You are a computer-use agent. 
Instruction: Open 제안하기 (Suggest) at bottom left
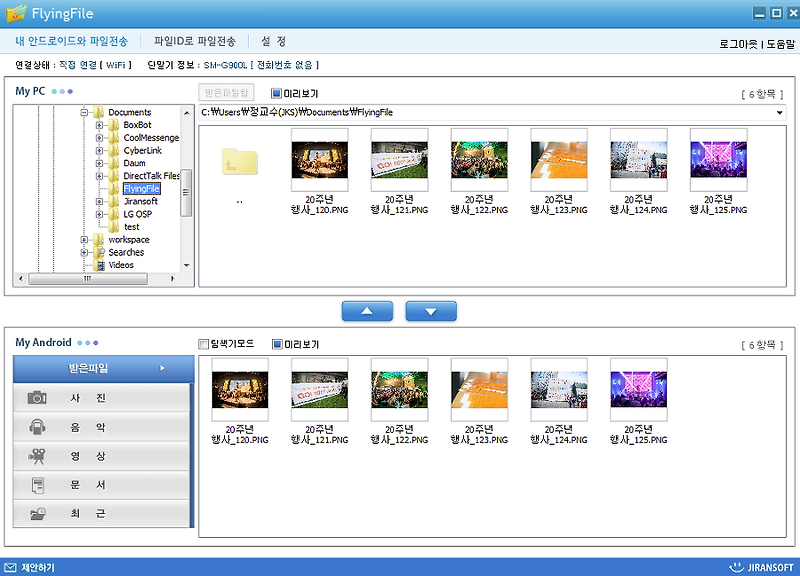[38, 565]
